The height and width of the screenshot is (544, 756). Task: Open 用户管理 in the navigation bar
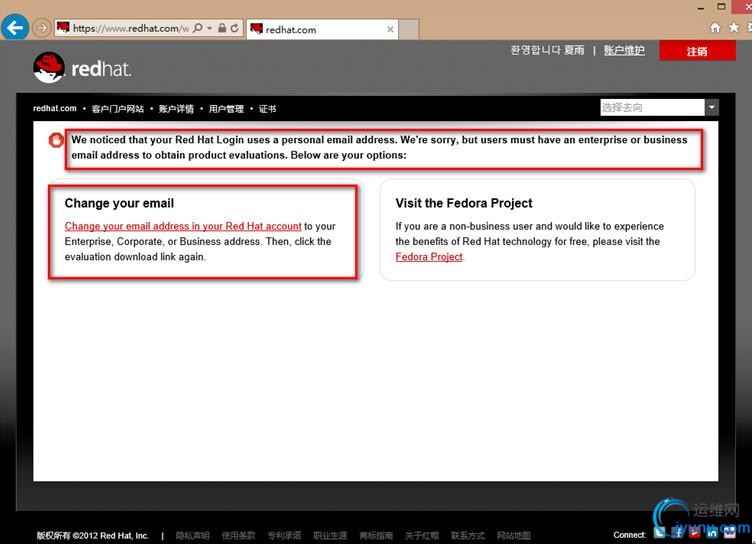(x=226, y=109)
